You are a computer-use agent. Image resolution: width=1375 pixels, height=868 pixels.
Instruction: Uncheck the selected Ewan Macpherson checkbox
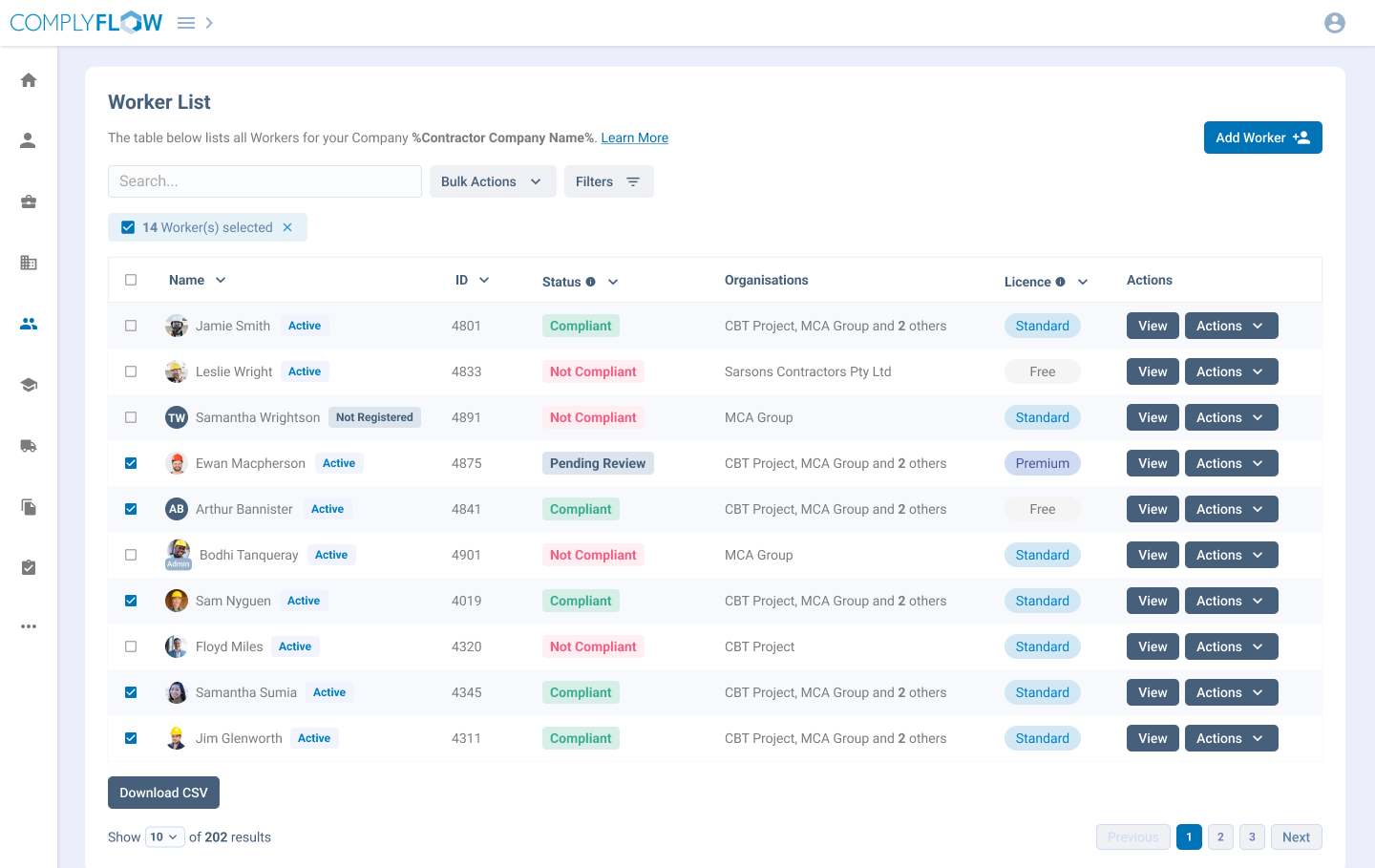pyautogui.click(x=131, y=463)
